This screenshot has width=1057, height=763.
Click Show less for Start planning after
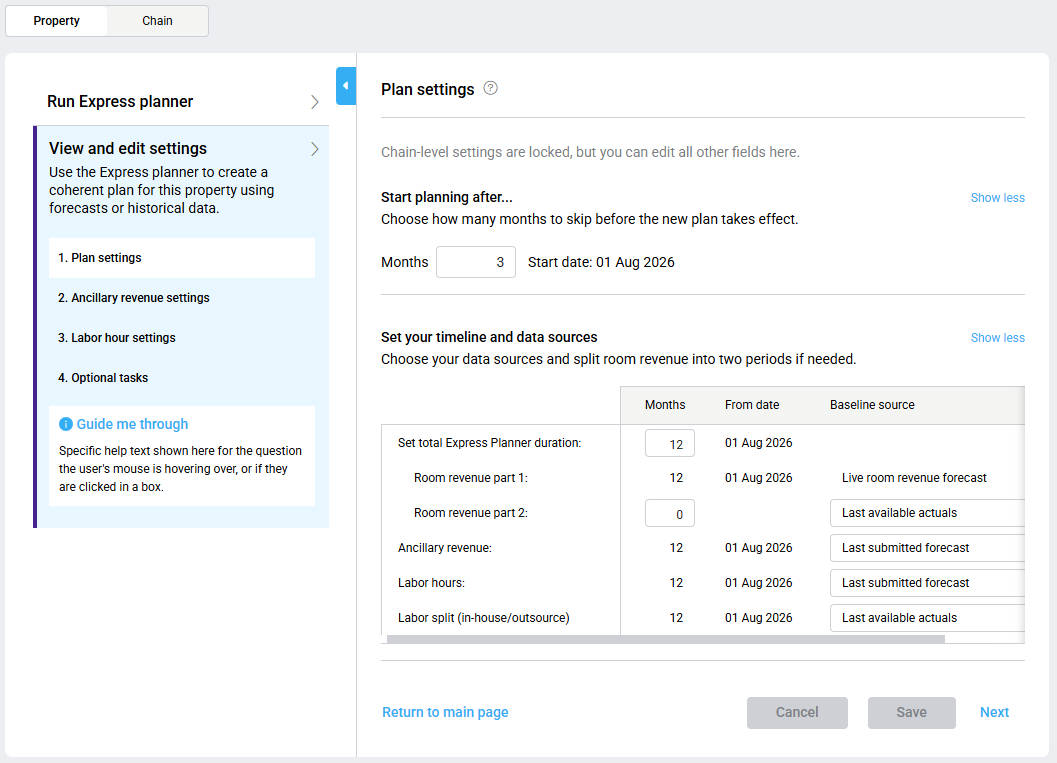[997, 198]
